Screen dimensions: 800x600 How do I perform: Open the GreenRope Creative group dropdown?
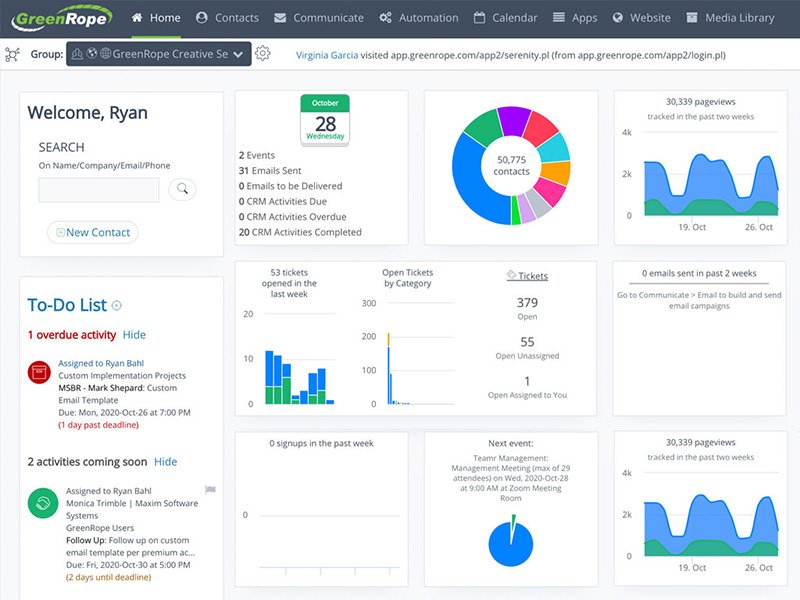click(x=172, y=54)
